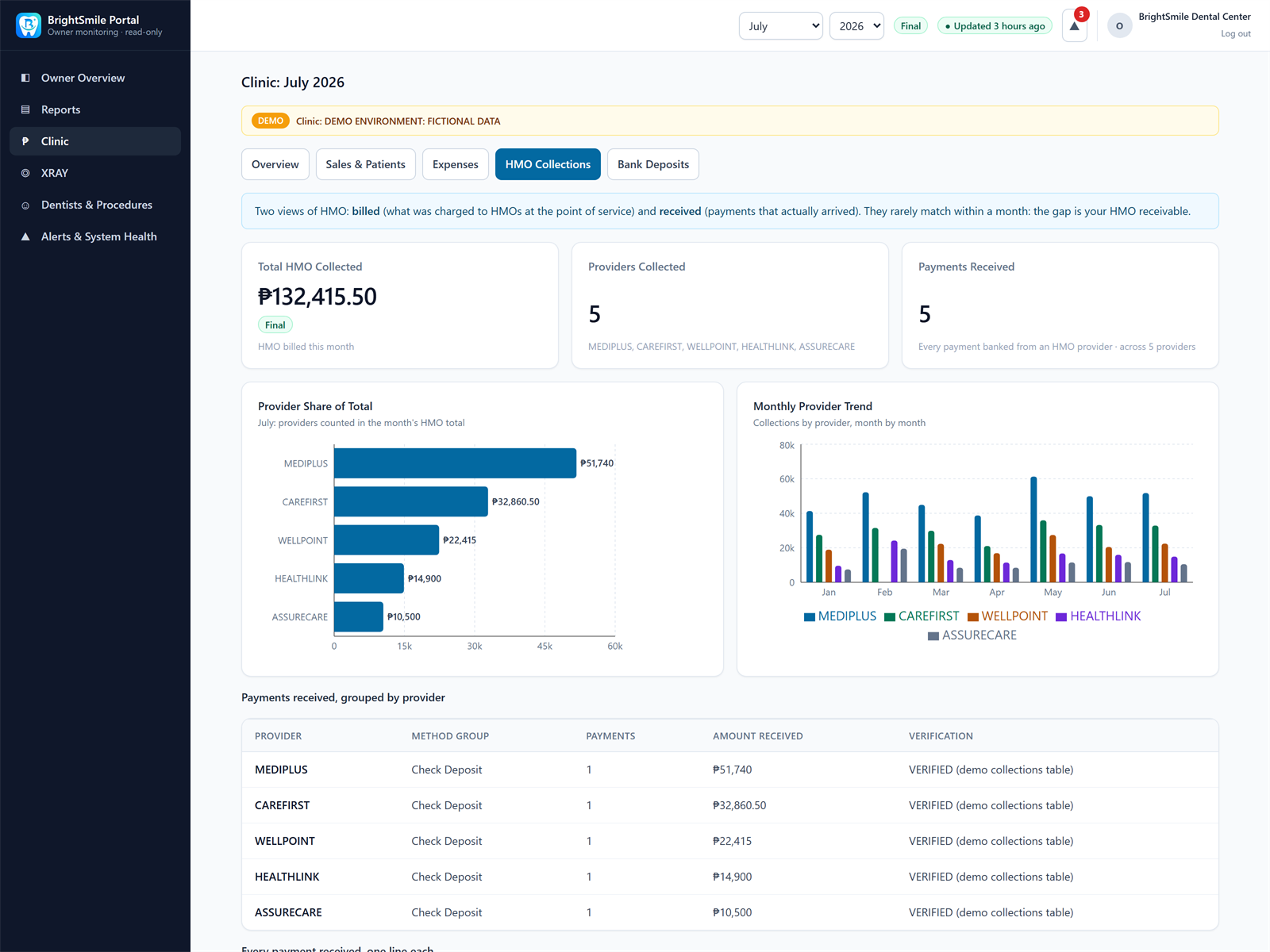This screenshot has width=1270, height=952.
Task: Click the CAREFIRST bar in Provider Share chart
Action: [411, 501]
